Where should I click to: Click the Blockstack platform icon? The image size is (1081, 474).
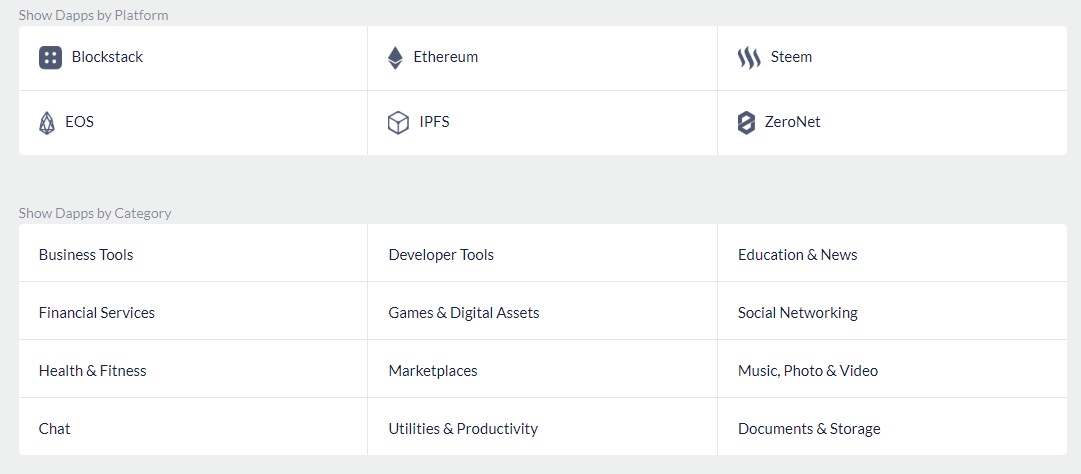[50, 58]
